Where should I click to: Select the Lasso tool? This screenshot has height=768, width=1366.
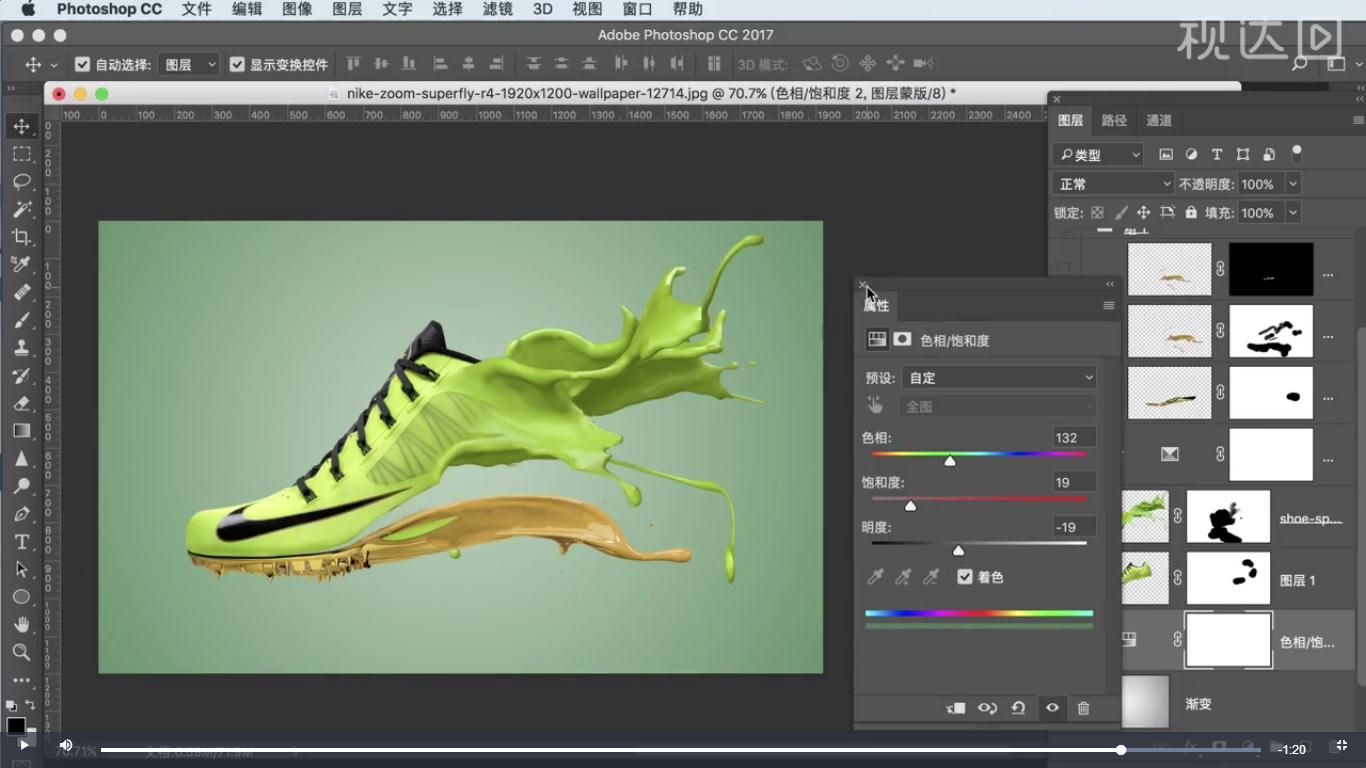click(x=21, y=182)
